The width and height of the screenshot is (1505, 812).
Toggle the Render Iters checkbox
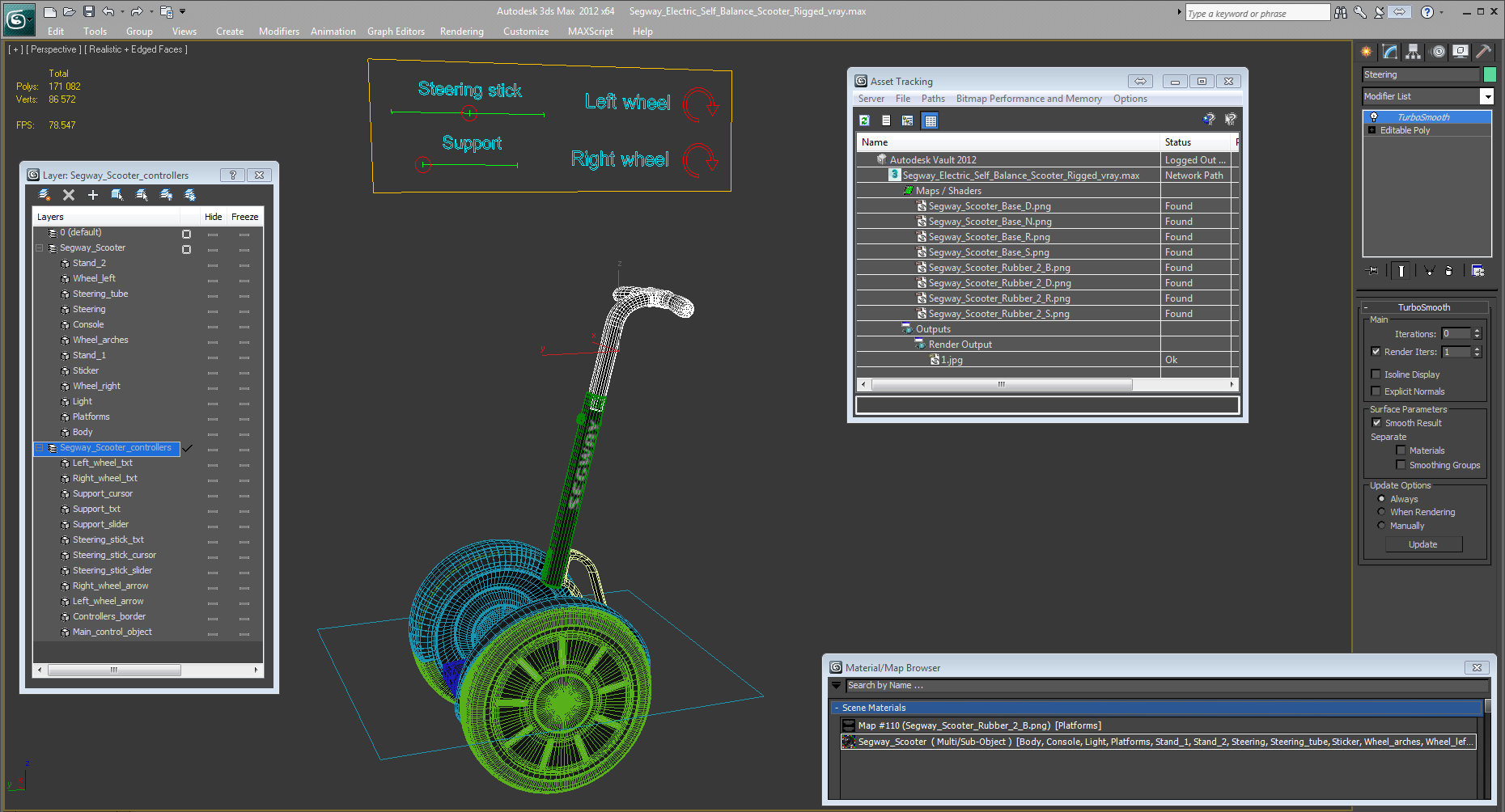tap(1376, 352)
